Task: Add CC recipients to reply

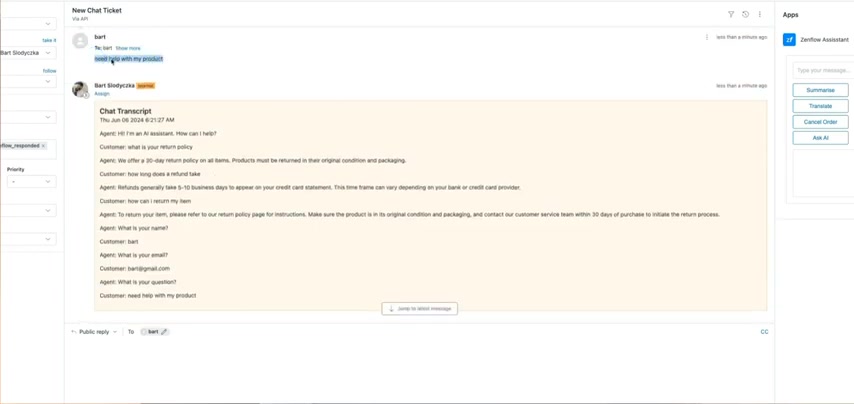Action: (x=764, y=332)
